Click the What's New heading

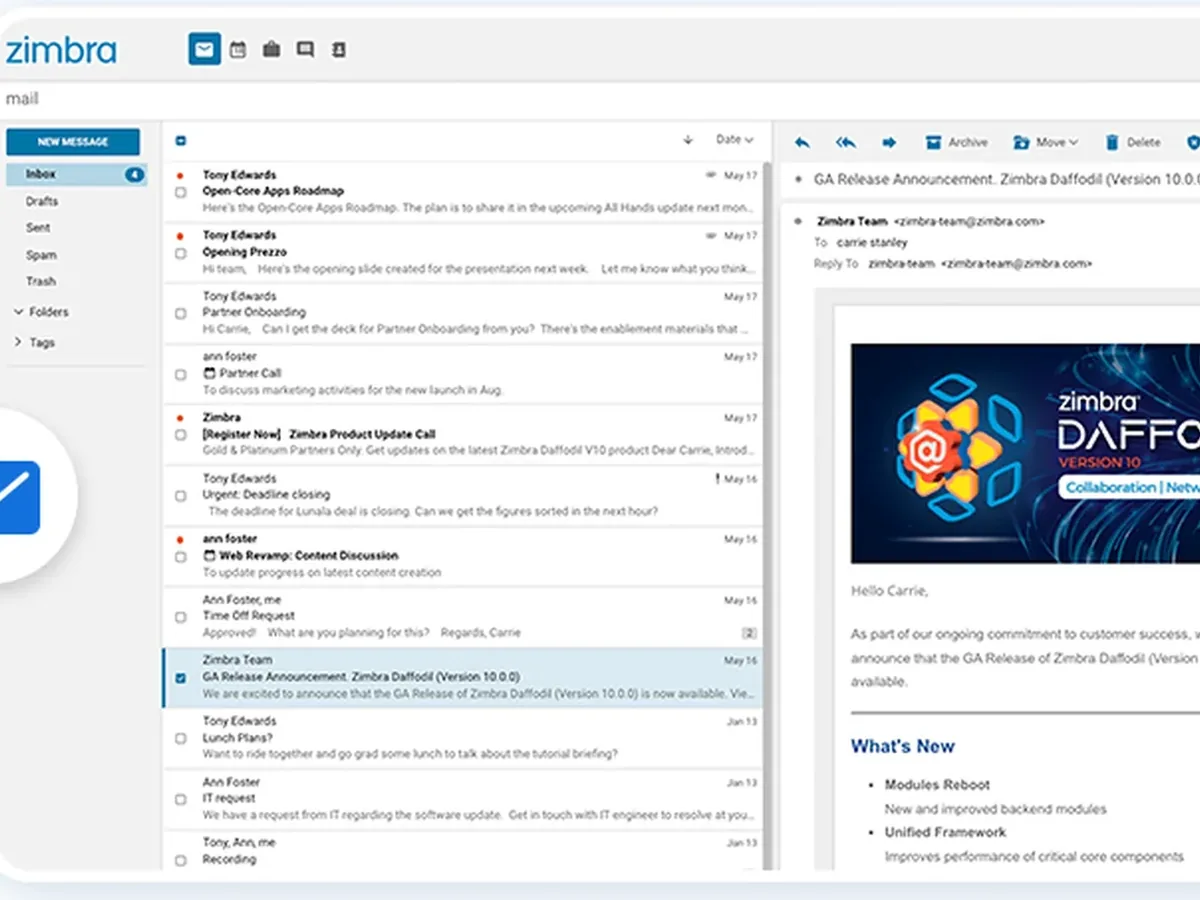pos(903,746)
